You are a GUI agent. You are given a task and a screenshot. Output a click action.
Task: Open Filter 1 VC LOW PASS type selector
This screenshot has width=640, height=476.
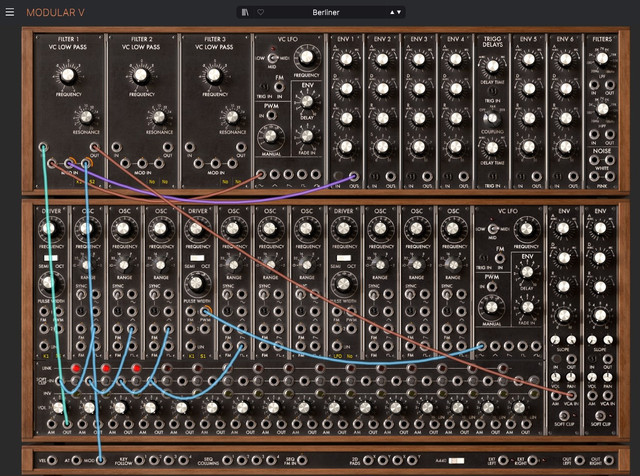click(x=68, y=47)
